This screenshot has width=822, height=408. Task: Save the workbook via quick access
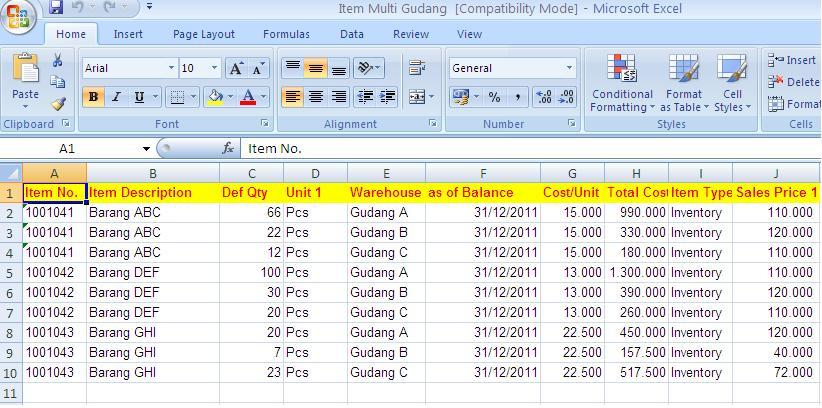(56, 7)
